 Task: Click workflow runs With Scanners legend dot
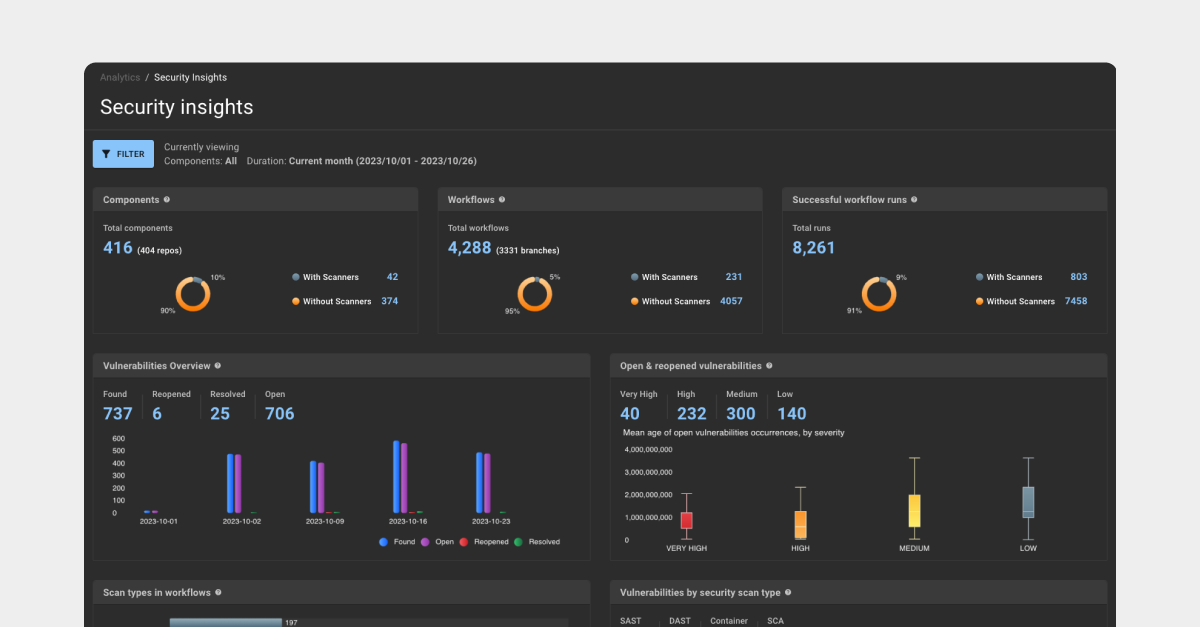(980, 277)
